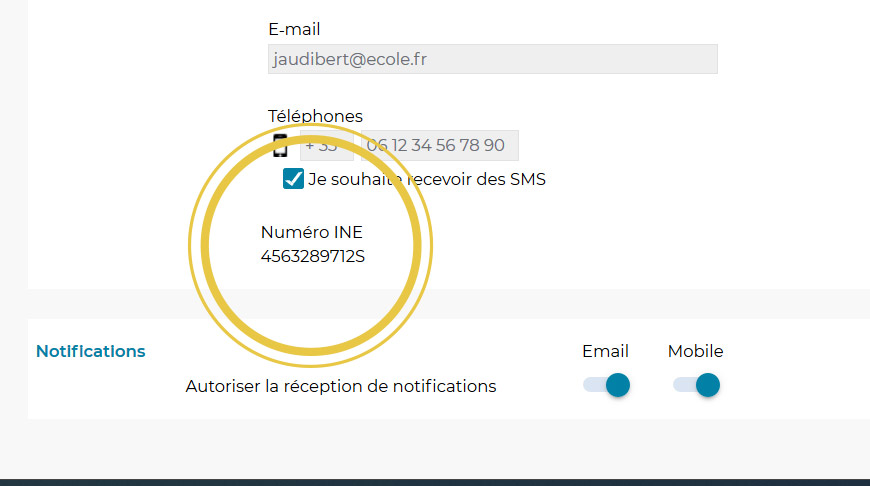Image resolution: width=870 pixels, height=486 pixels.
Task: Click the Numéro INE label
Action: point(311,232)
